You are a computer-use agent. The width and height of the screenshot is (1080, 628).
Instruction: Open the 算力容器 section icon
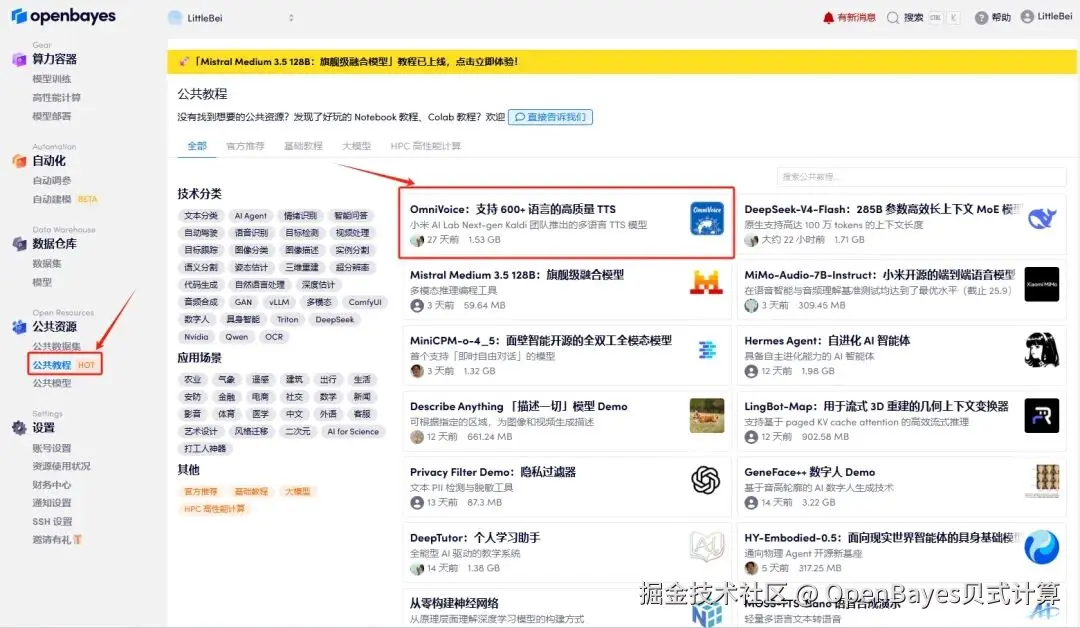19,59
